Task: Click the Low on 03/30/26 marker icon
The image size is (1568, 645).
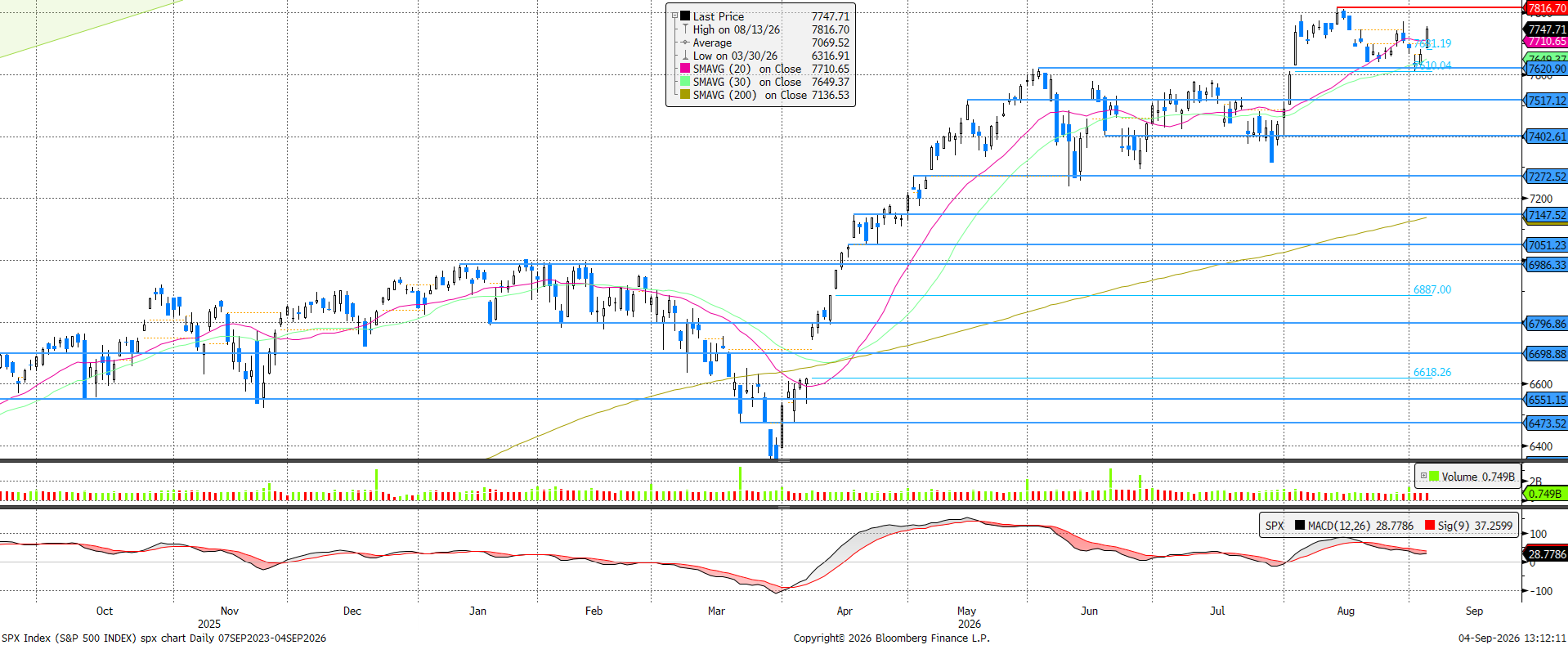Action: (x=685, y=56)
